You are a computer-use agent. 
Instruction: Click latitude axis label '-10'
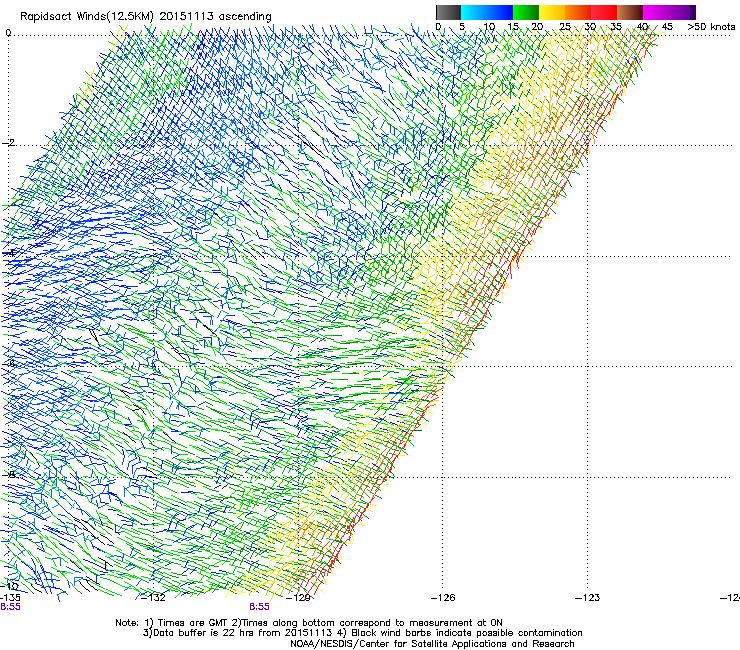(9, 586)
